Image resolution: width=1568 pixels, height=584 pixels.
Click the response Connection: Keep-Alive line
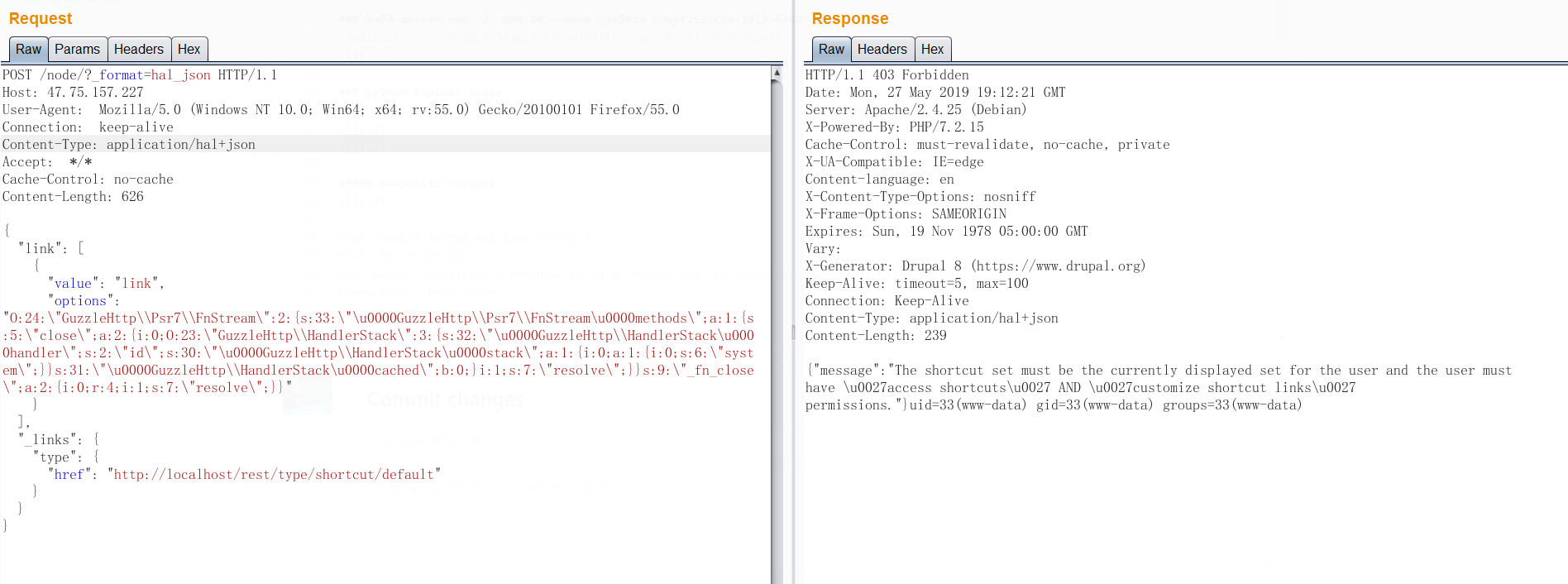887,301
